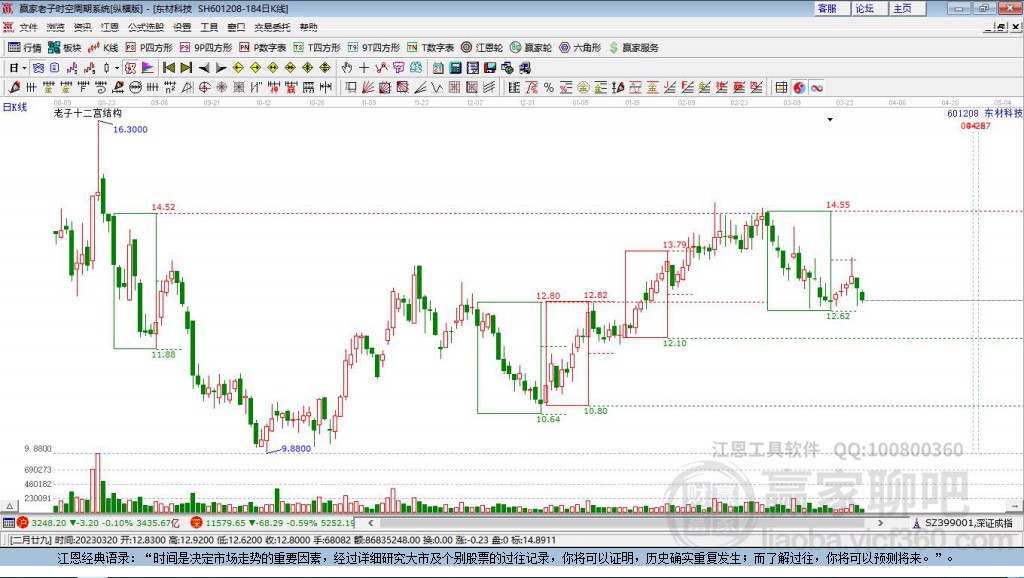
Task: Click the horizontal scrollbar right arrow
Action: (880, 522)
